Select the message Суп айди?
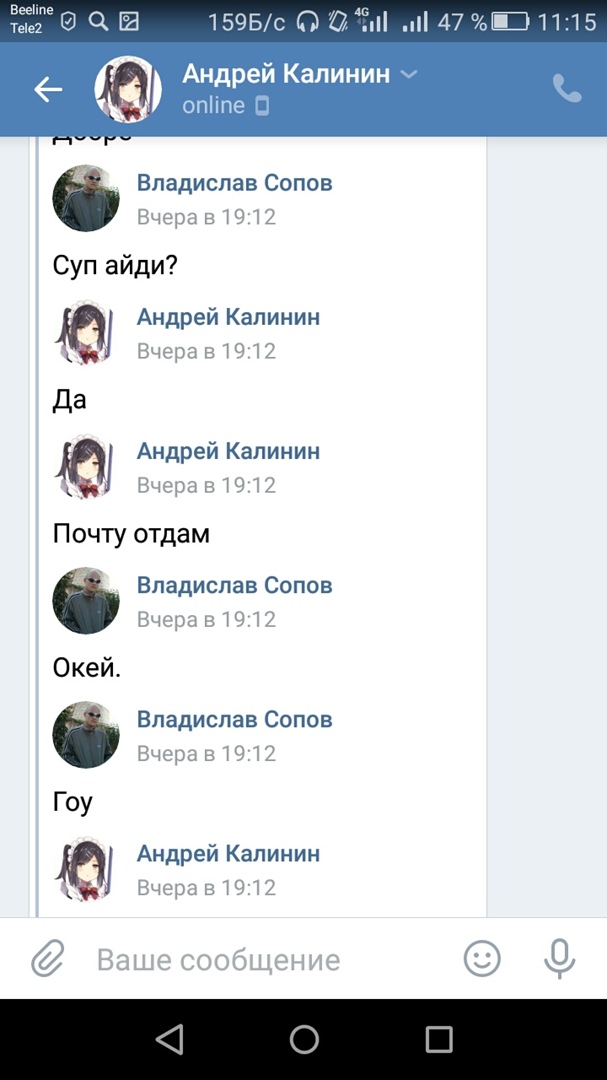This screenshot has width=607, height=1080. 114,266
